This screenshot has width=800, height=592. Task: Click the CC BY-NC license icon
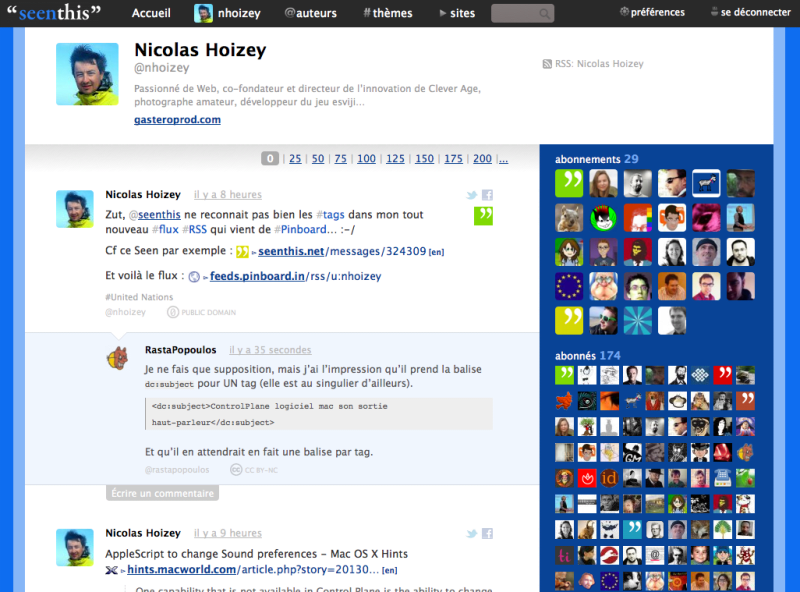[236, 470]
